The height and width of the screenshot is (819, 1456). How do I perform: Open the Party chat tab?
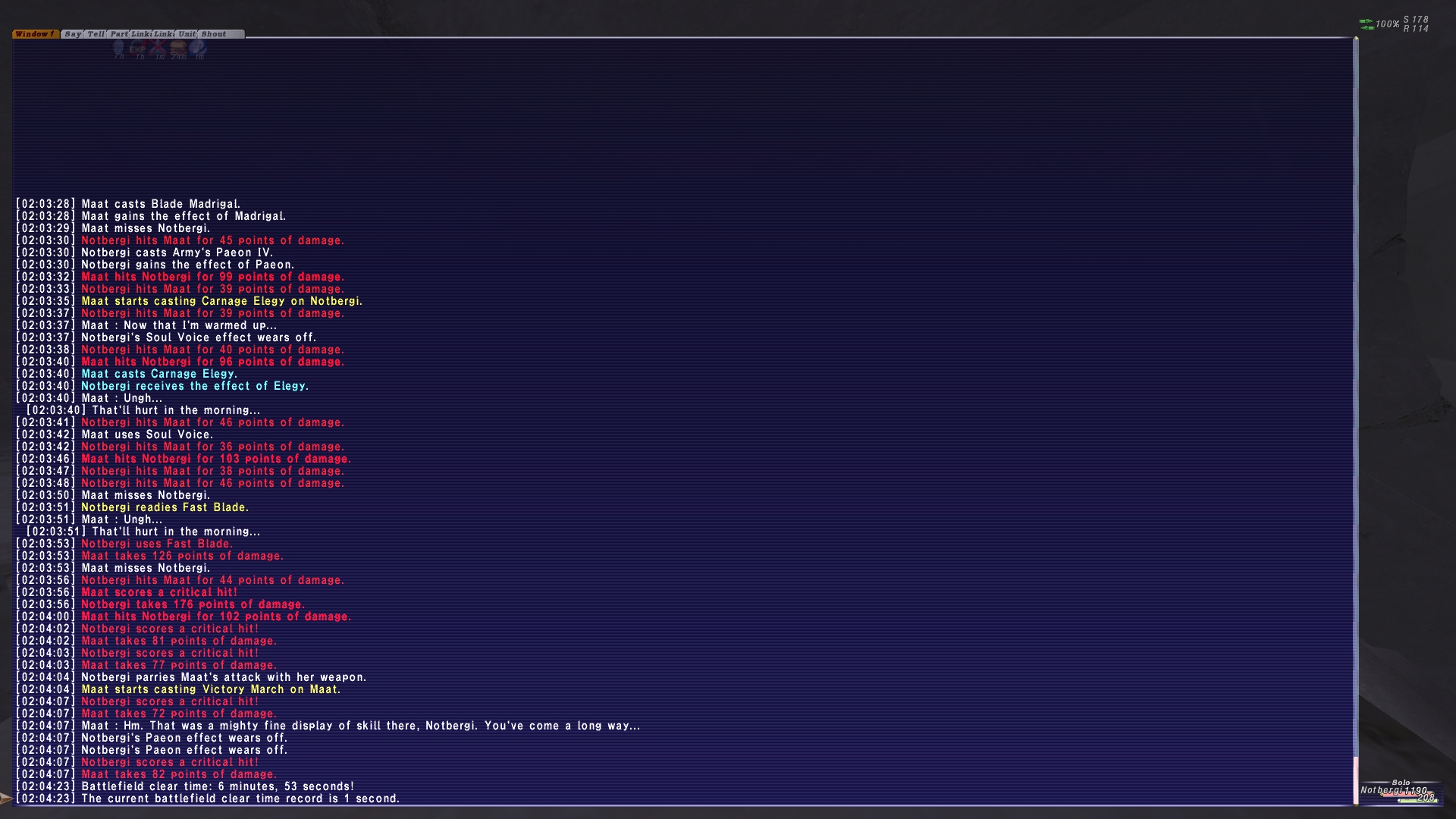pyautogui.click(x=118, y=34)
